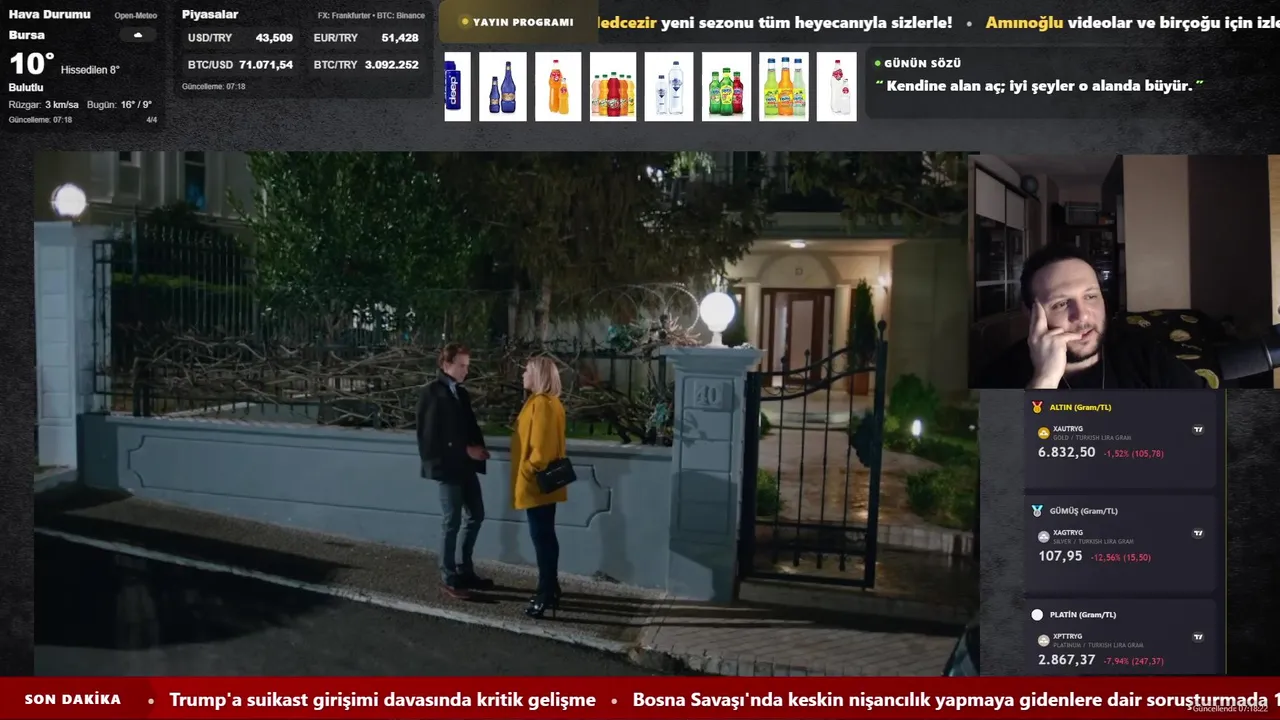This screenshot has height=720, width=1280.
Task: Click the gold medal icon beside ALTIN
Action: (1037, 407)
